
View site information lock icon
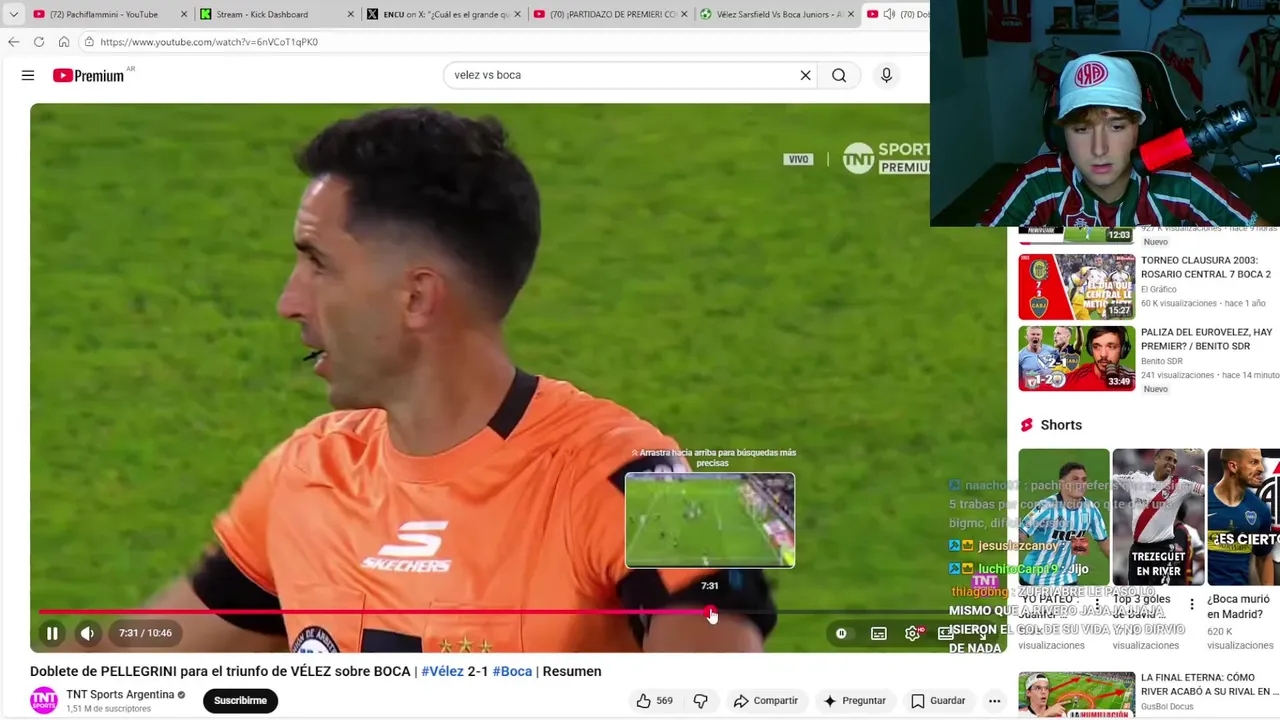[x=89, y=42]
